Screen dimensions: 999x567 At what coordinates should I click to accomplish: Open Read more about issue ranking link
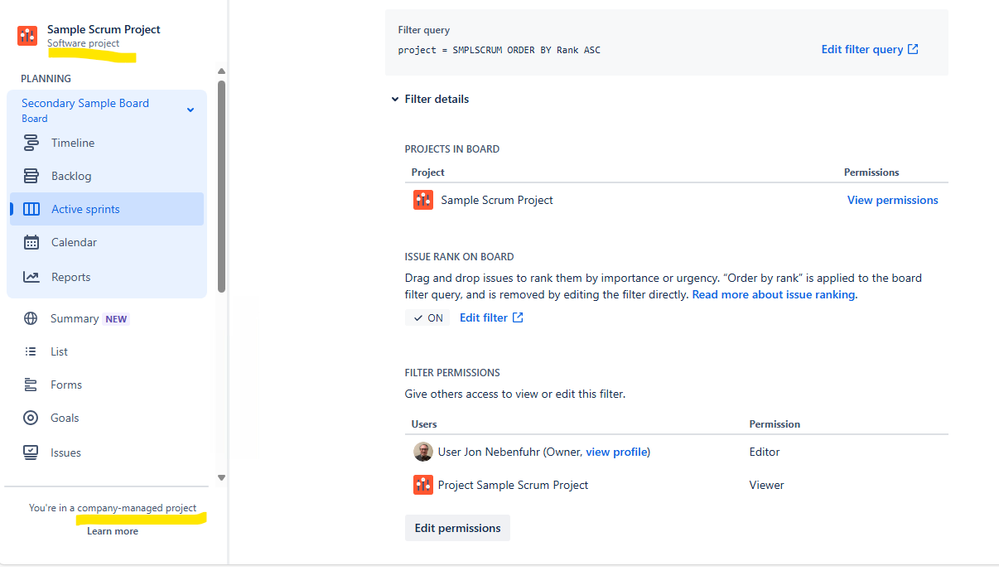(x=773, y=294)
